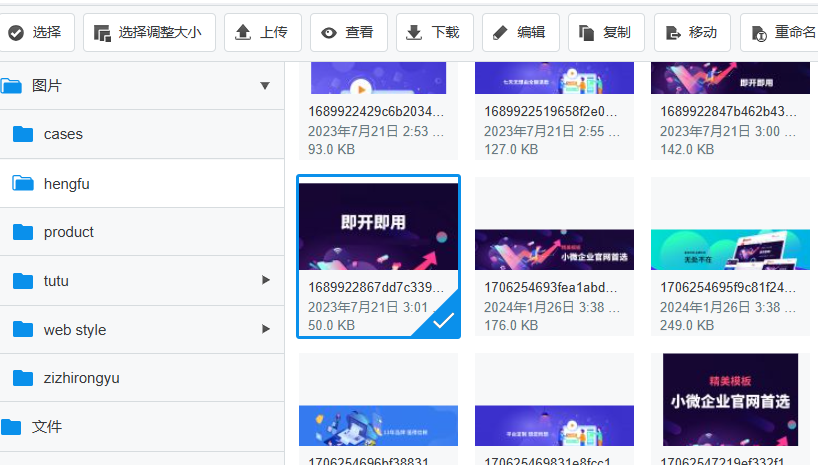Select the 文件 root folder
Image resolution: width=818 pixels, height=465 pixels.
(47, 427)
